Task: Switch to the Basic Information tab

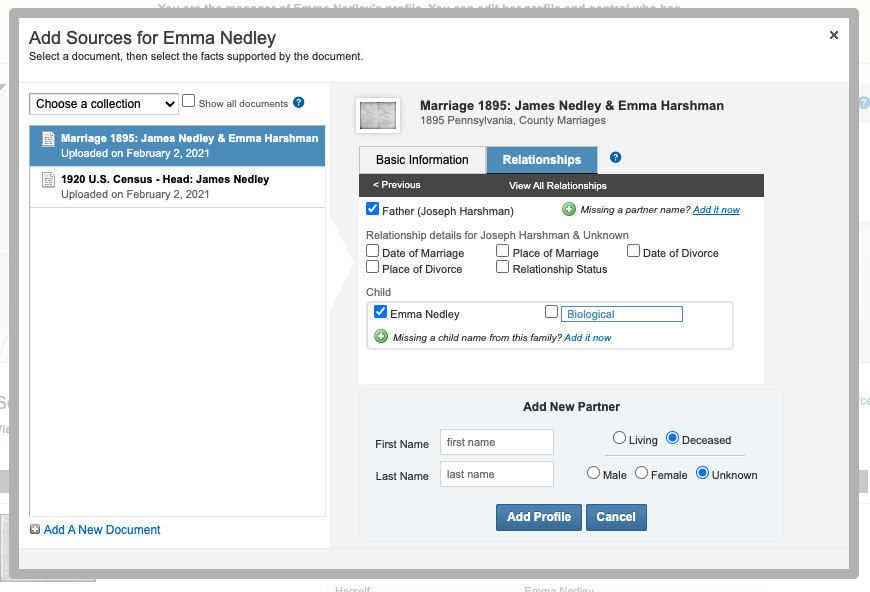Action: [422, 160]
